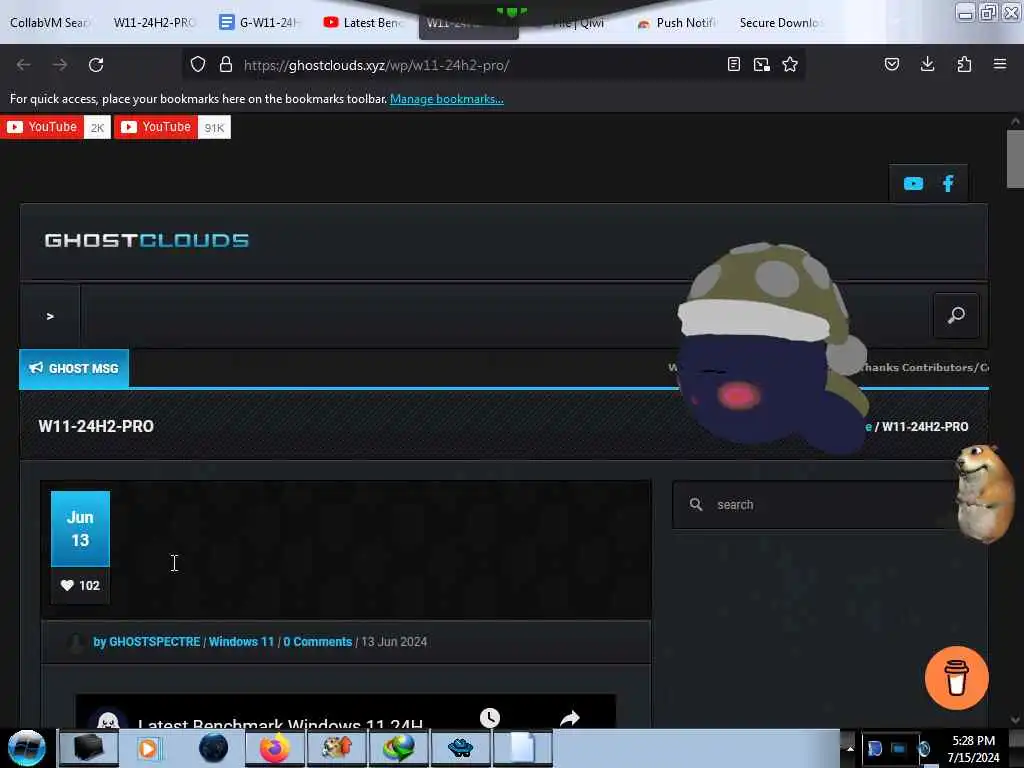Open picture-in-picture icon in address bar
The height and width of the screenshot is (768, 1024).
point(761,64)
